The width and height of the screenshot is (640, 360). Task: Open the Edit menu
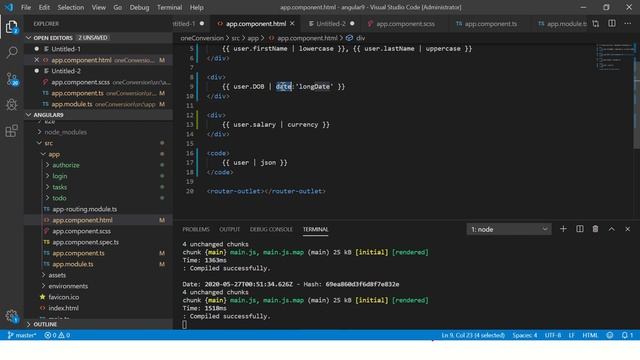click(44, 7)
